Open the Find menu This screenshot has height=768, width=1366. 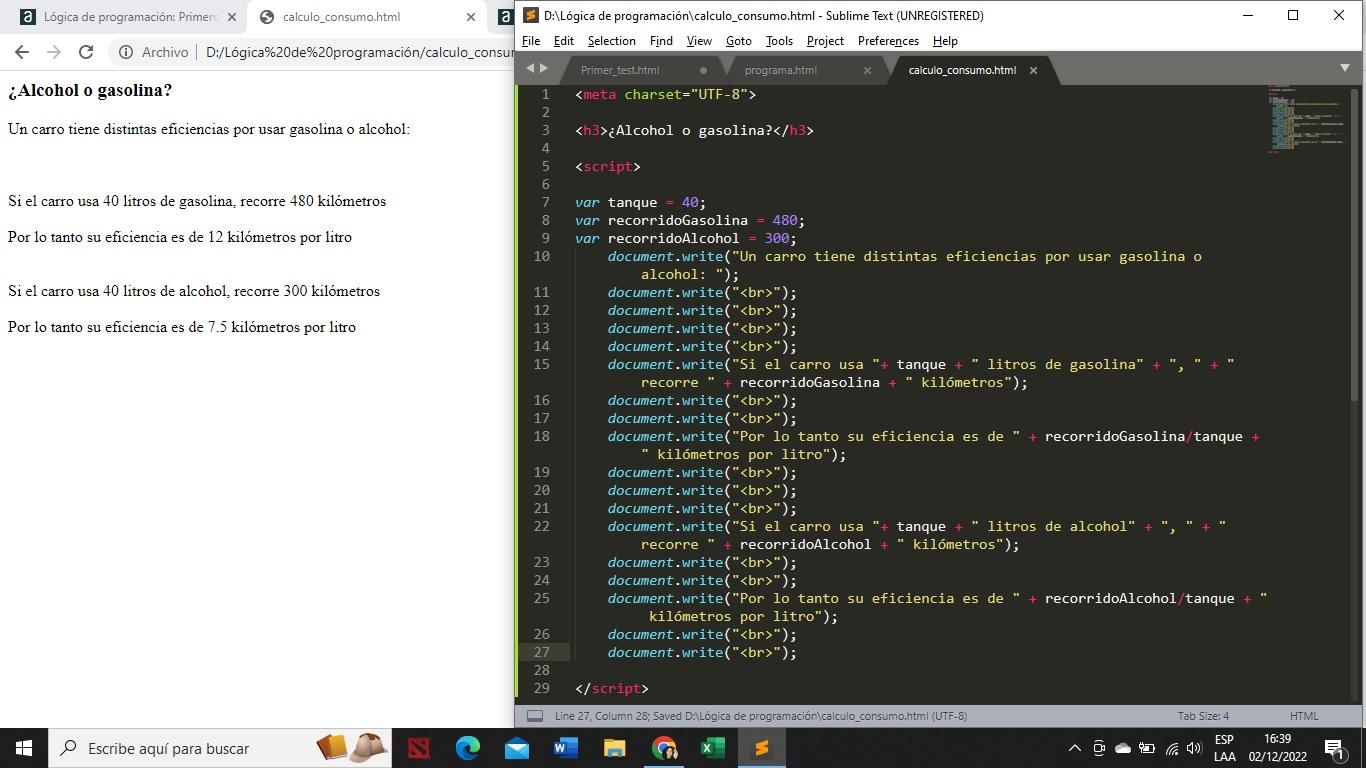pyautogui.click(x=661, y=41)
